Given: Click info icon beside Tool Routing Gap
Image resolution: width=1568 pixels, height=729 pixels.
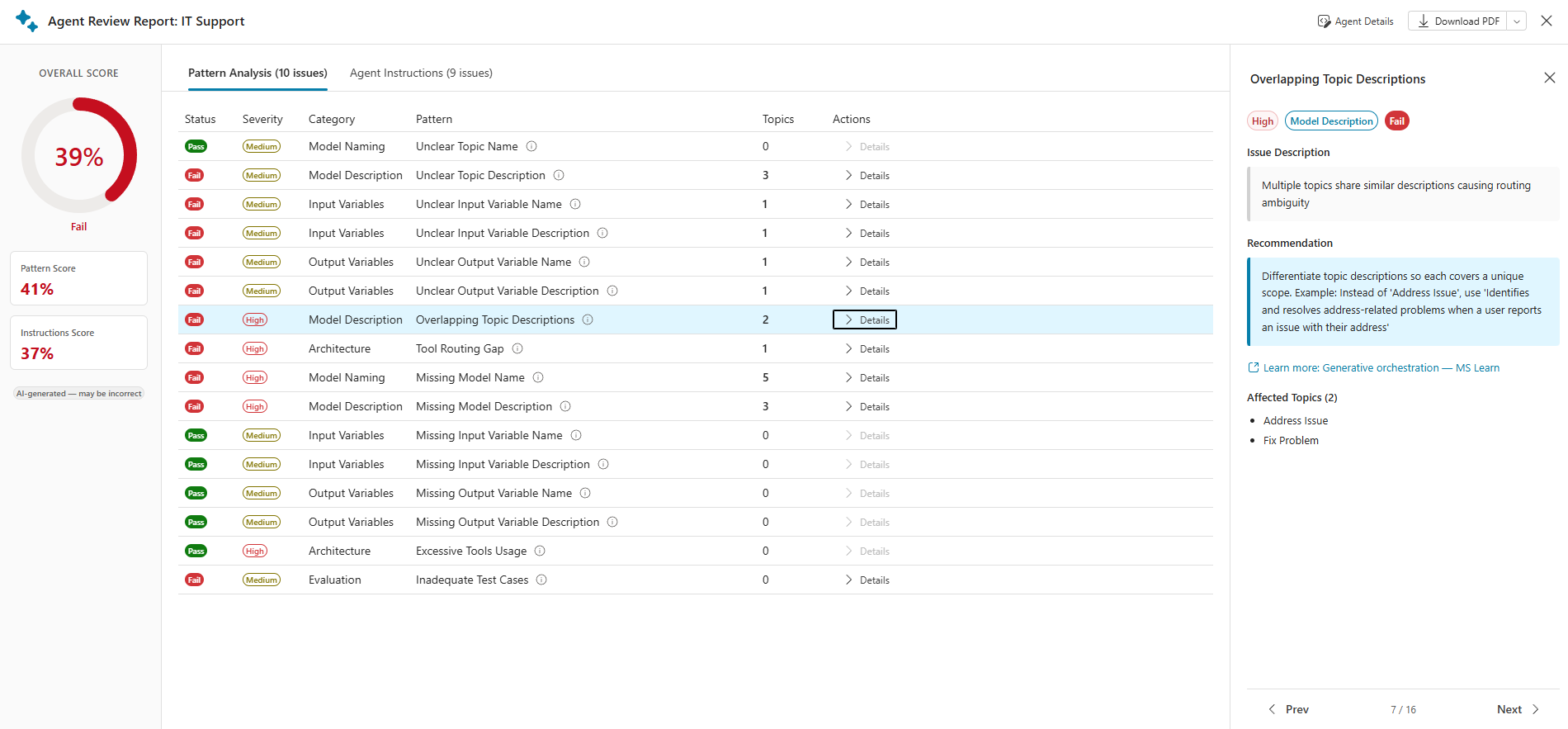Looking at the screenshot, I should point(517,348).
